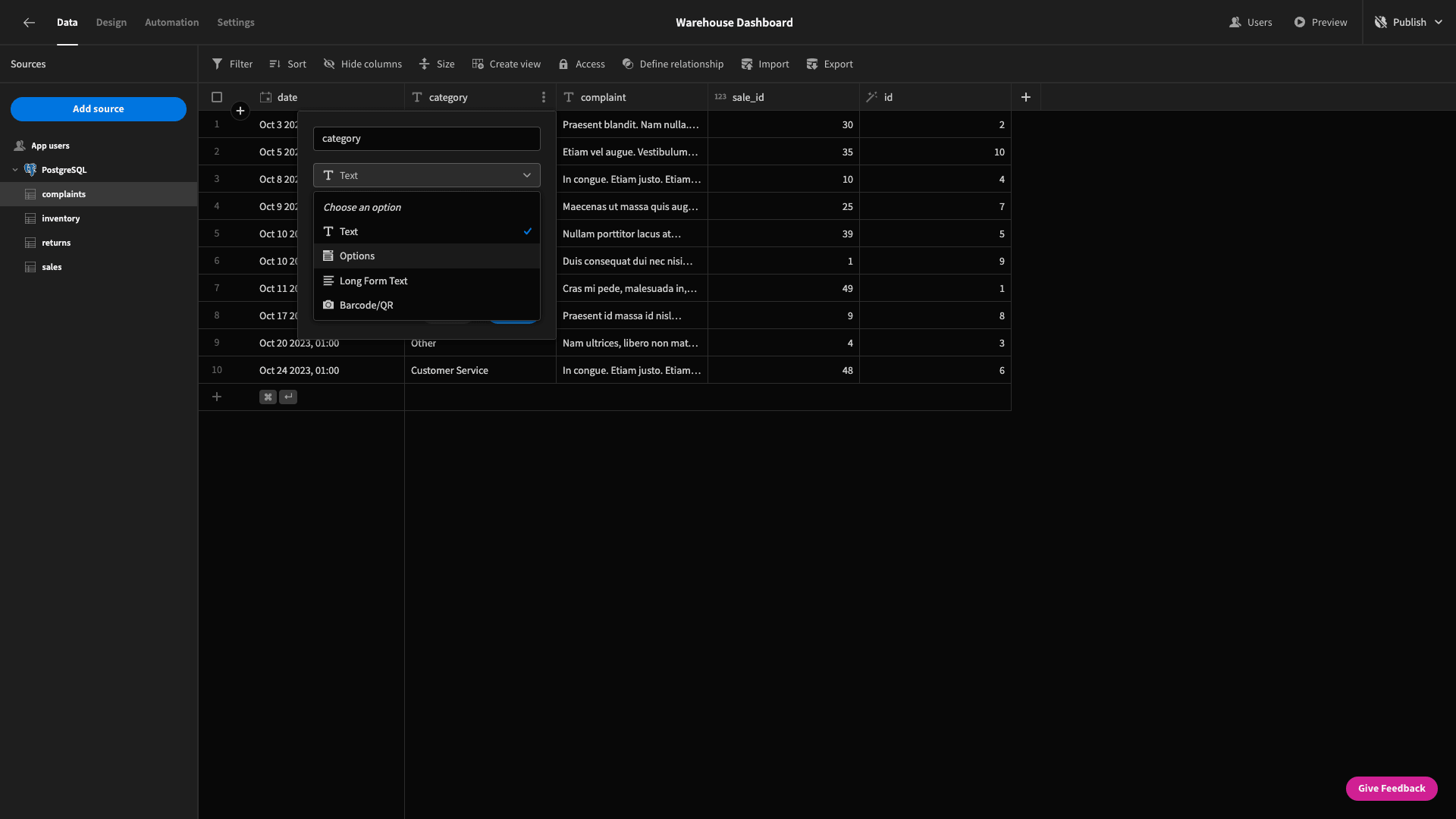Click Hide columns in toolbar
This screenshot has height=819, width=1456.
click(x=362, y=64)
